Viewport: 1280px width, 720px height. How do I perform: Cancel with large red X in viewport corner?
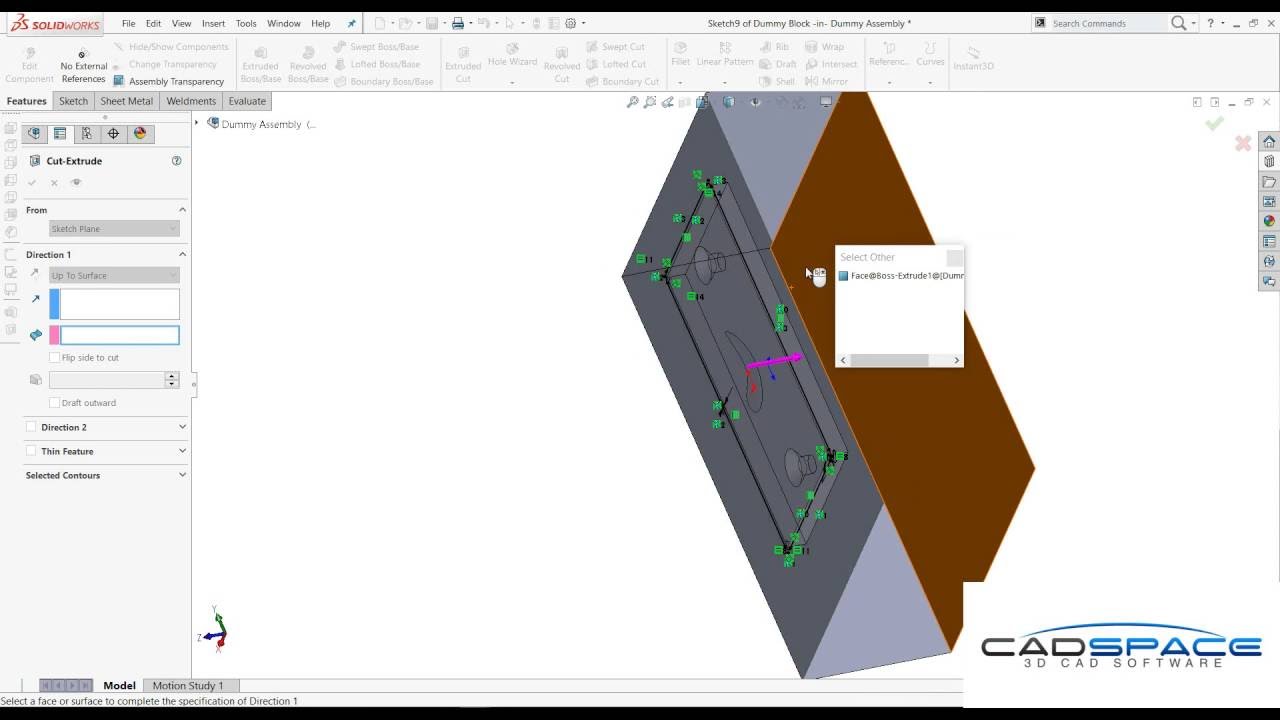pos(1243,144)
